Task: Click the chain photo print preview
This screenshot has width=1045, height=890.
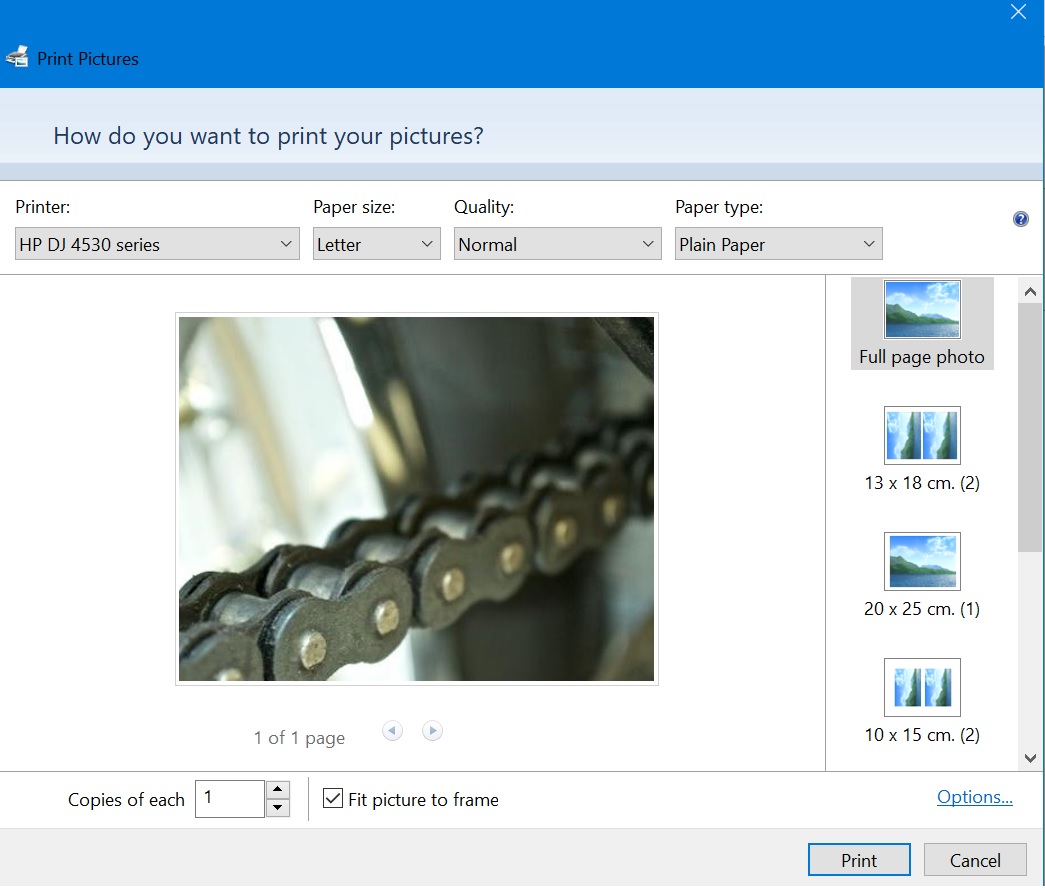Action: click(x=417, y=501)
